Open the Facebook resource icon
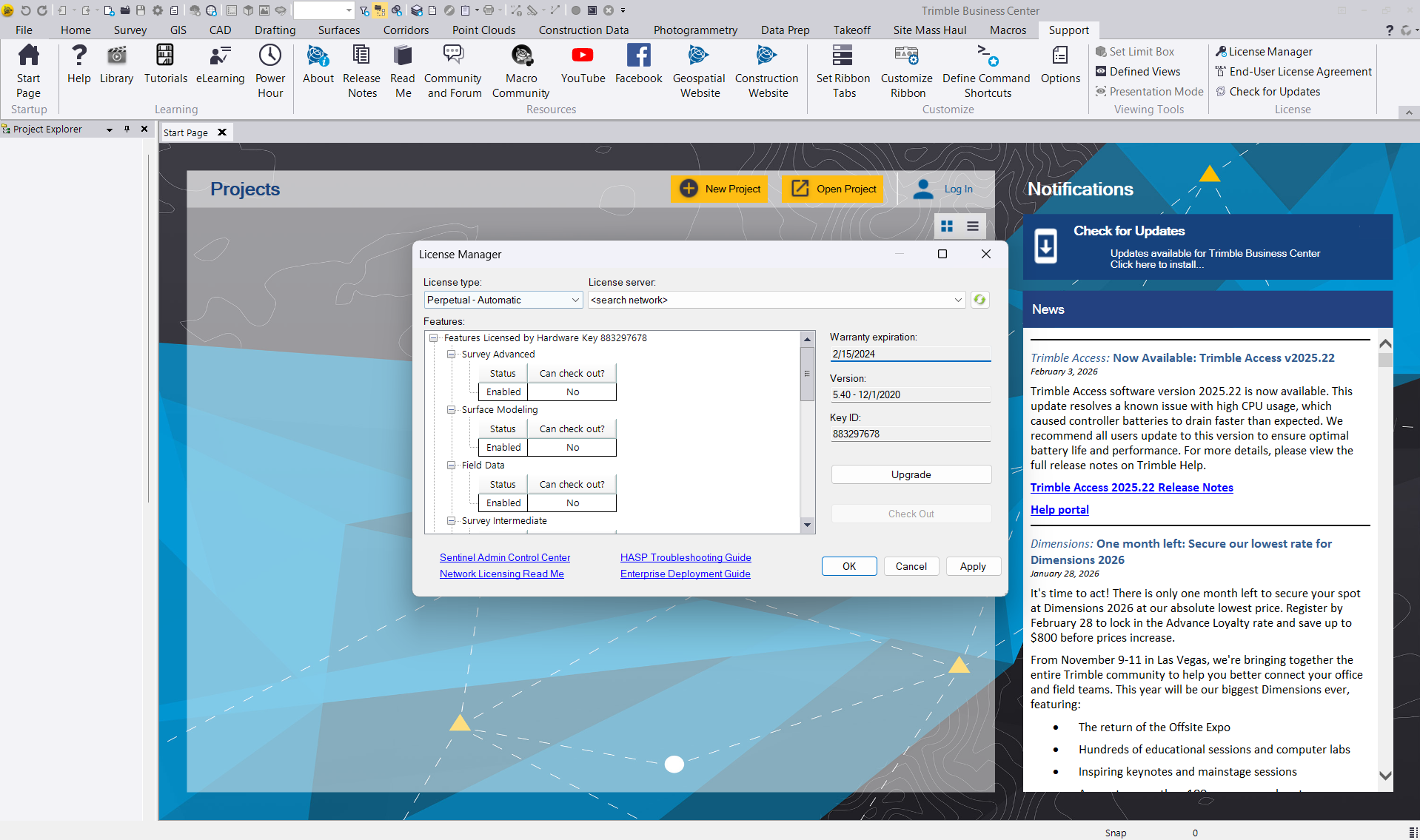Viewport: 1420px width, 840px height. (638, 56)
